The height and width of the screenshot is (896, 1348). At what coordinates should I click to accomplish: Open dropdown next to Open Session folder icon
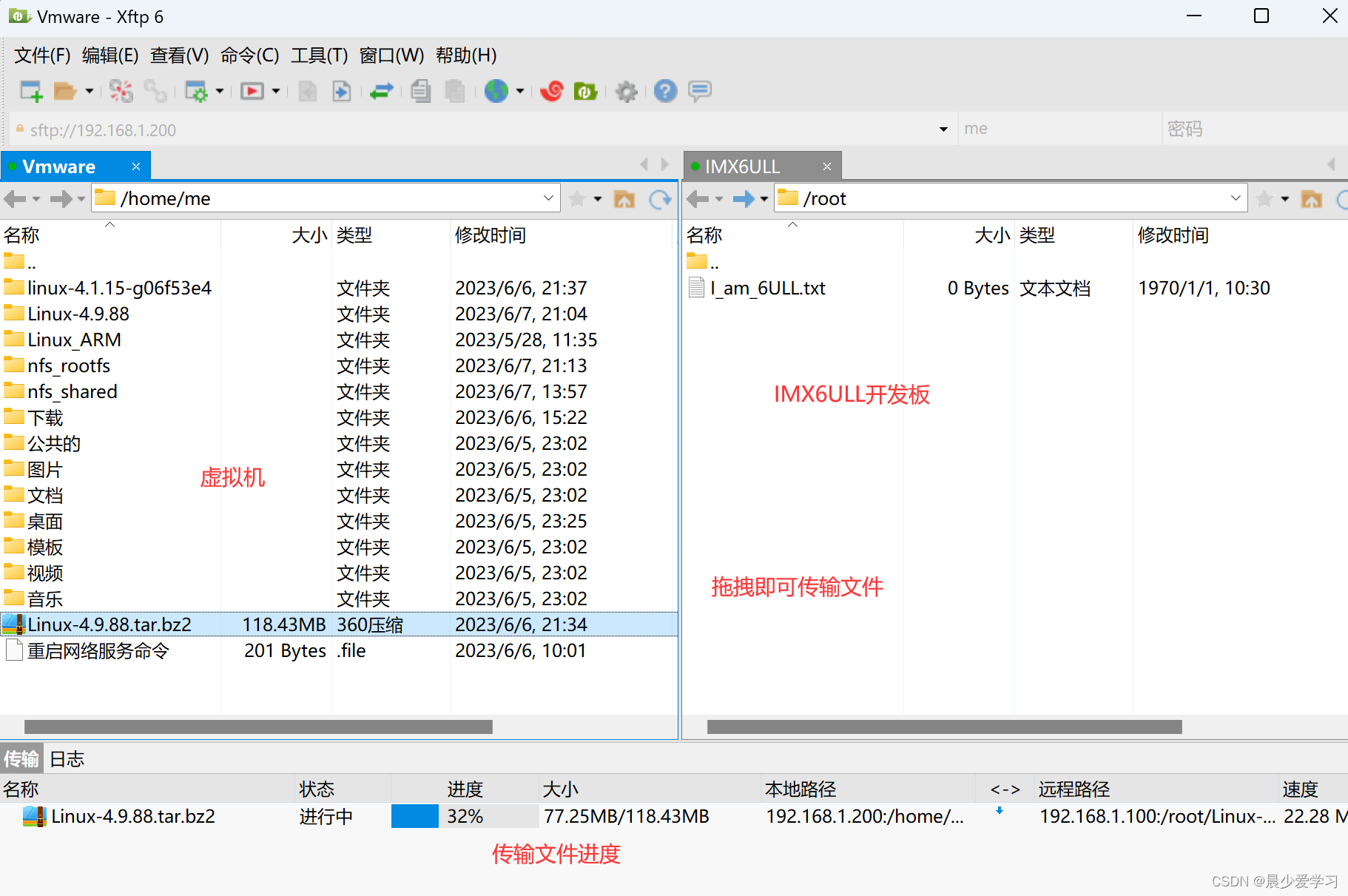point(90,91)
